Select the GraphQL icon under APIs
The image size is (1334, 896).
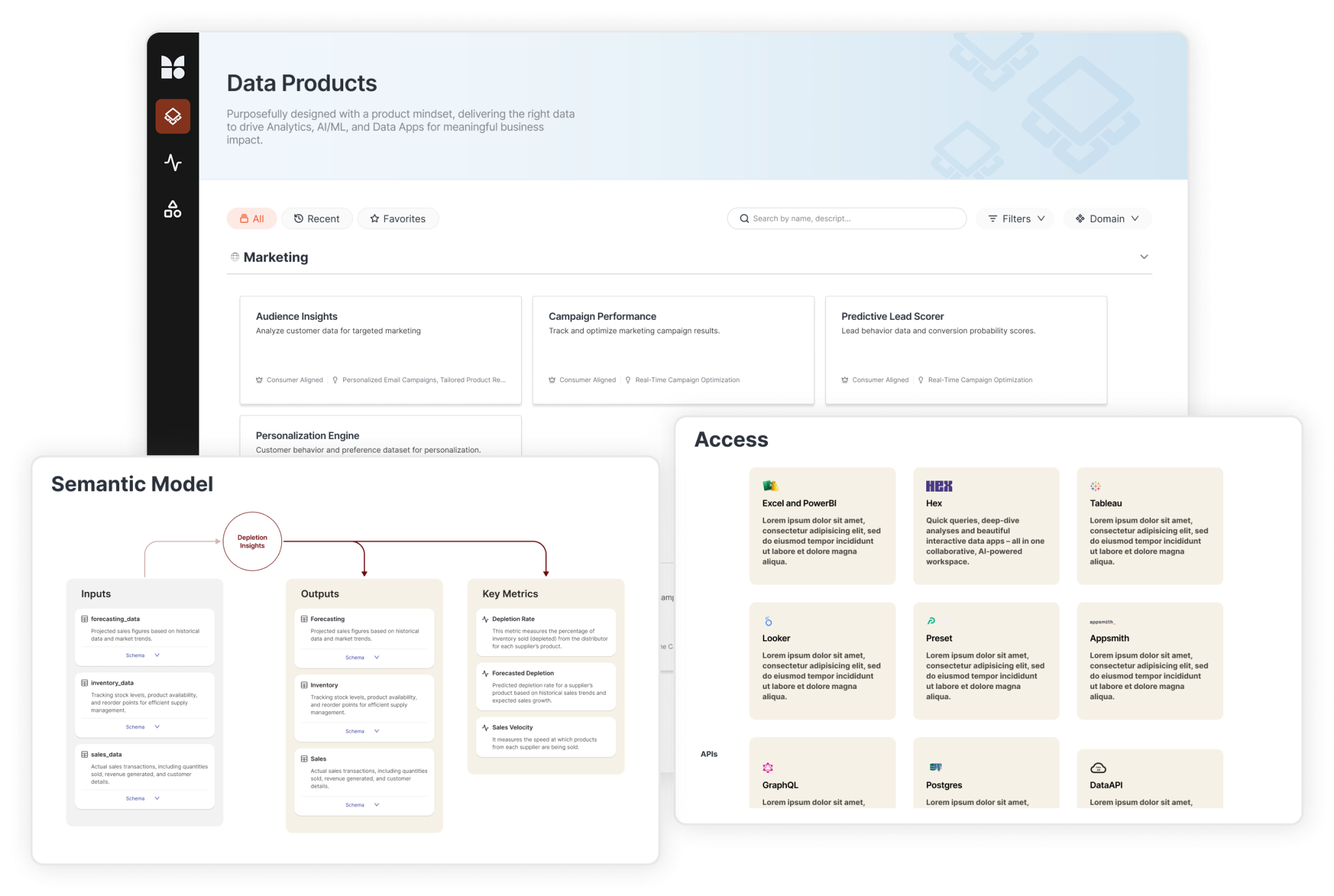[x=768, y=768]
